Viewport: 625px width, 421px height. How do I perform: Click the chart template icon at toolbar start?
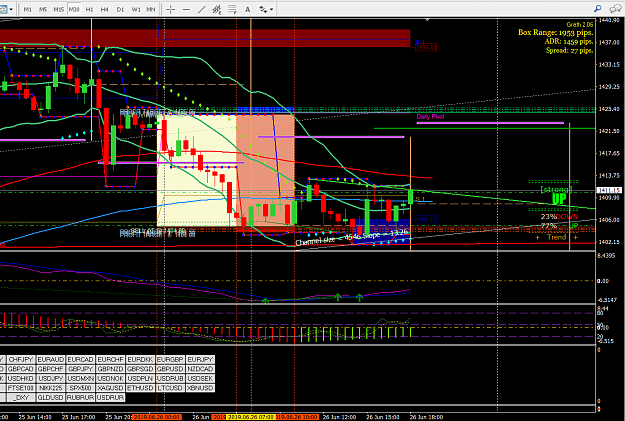3,9
